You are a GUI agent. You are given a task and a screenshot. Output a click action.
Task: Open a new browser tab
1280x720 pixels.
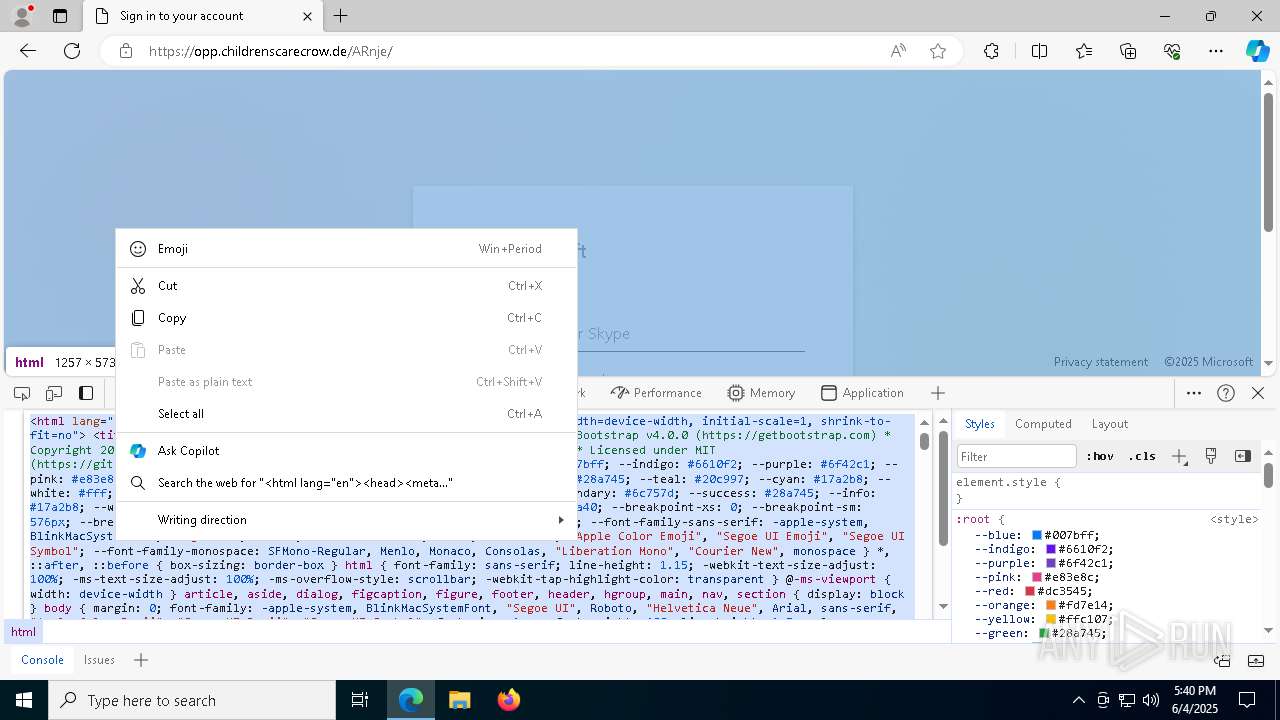341,16
